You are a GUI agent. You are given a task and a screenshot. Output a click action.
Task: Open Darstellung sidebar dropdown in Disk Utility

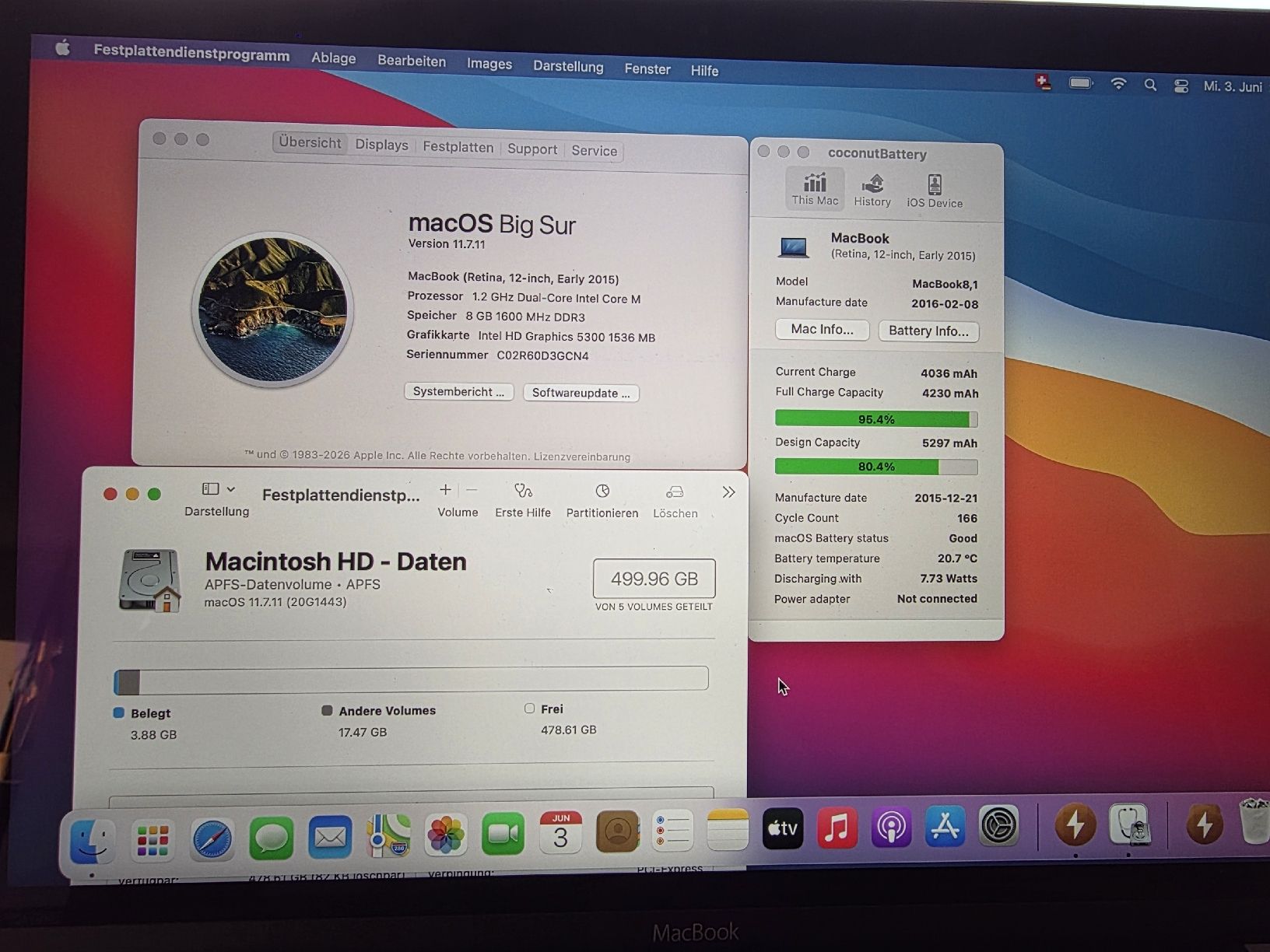pos(219,489)
